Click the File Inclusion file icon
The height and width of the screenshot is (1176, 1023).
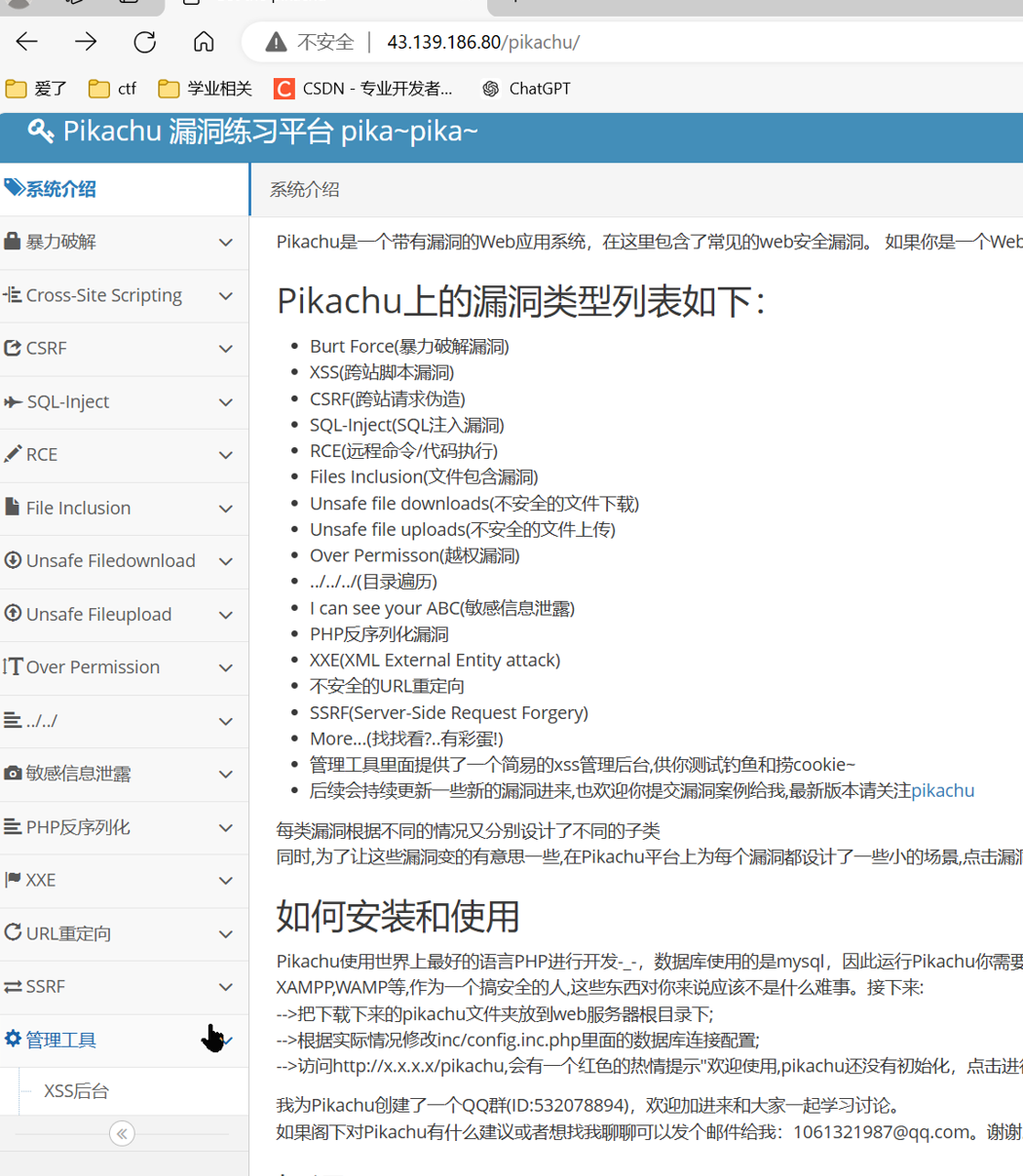(x=13, y=507)
